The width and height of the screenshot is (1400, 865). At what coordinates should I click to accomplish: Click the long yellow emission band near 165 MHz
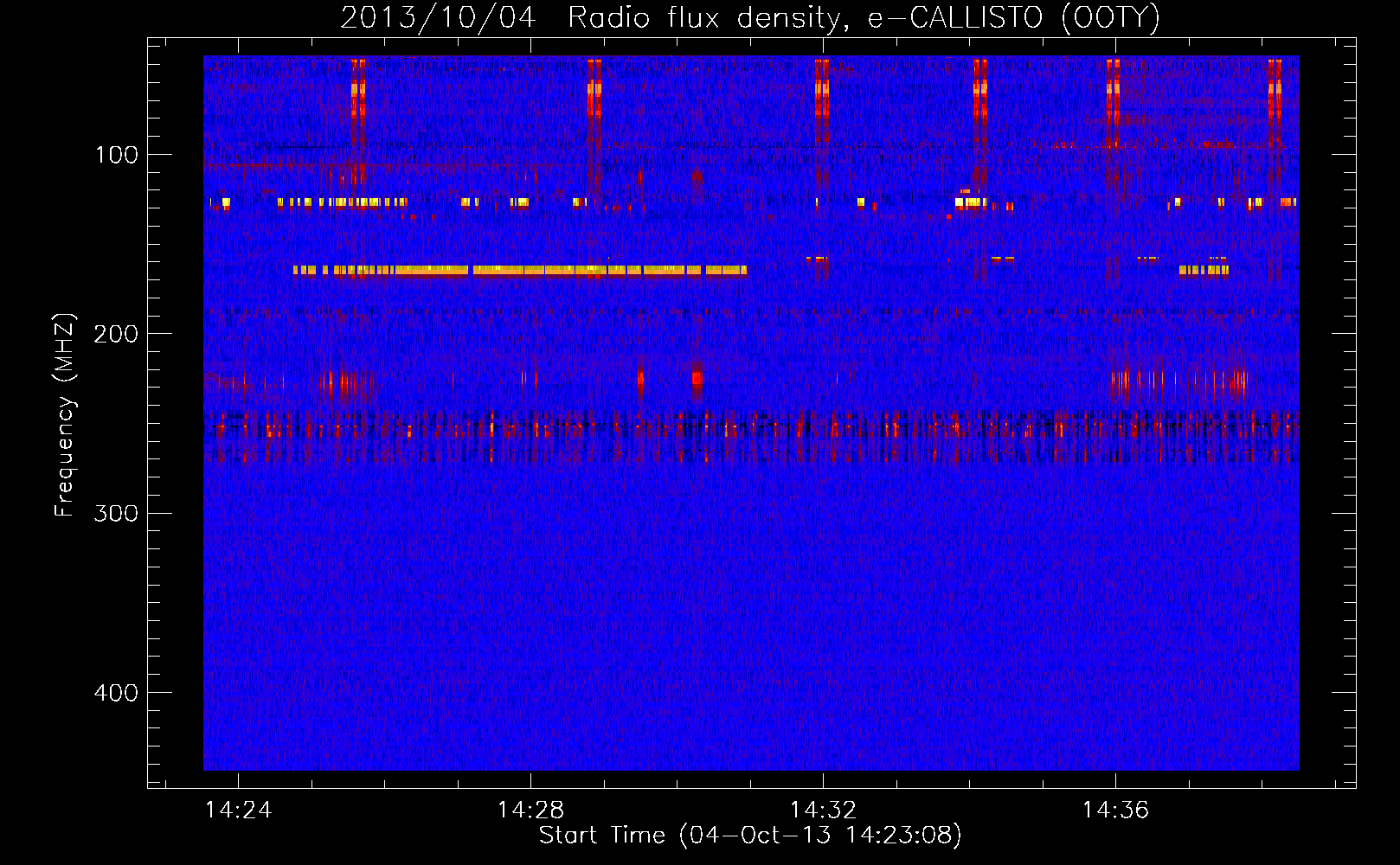pyautogui.click(x=519, y=270)
